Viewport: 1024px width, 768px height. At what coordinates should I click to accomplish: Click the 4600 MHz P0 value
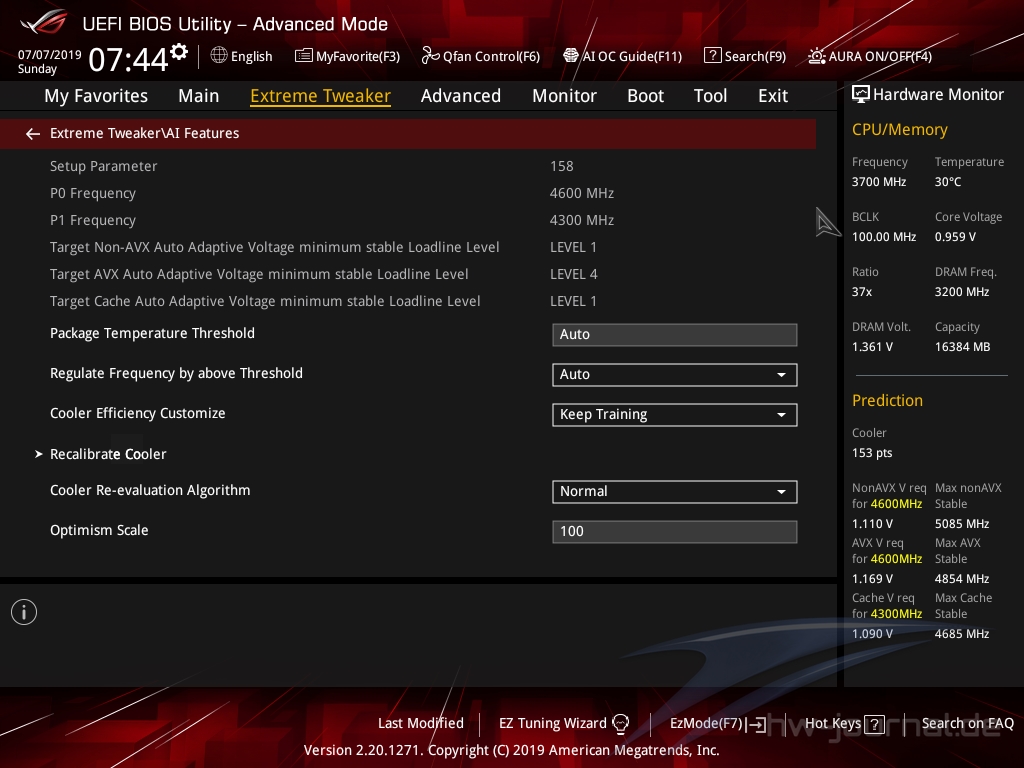pos(582,193)
